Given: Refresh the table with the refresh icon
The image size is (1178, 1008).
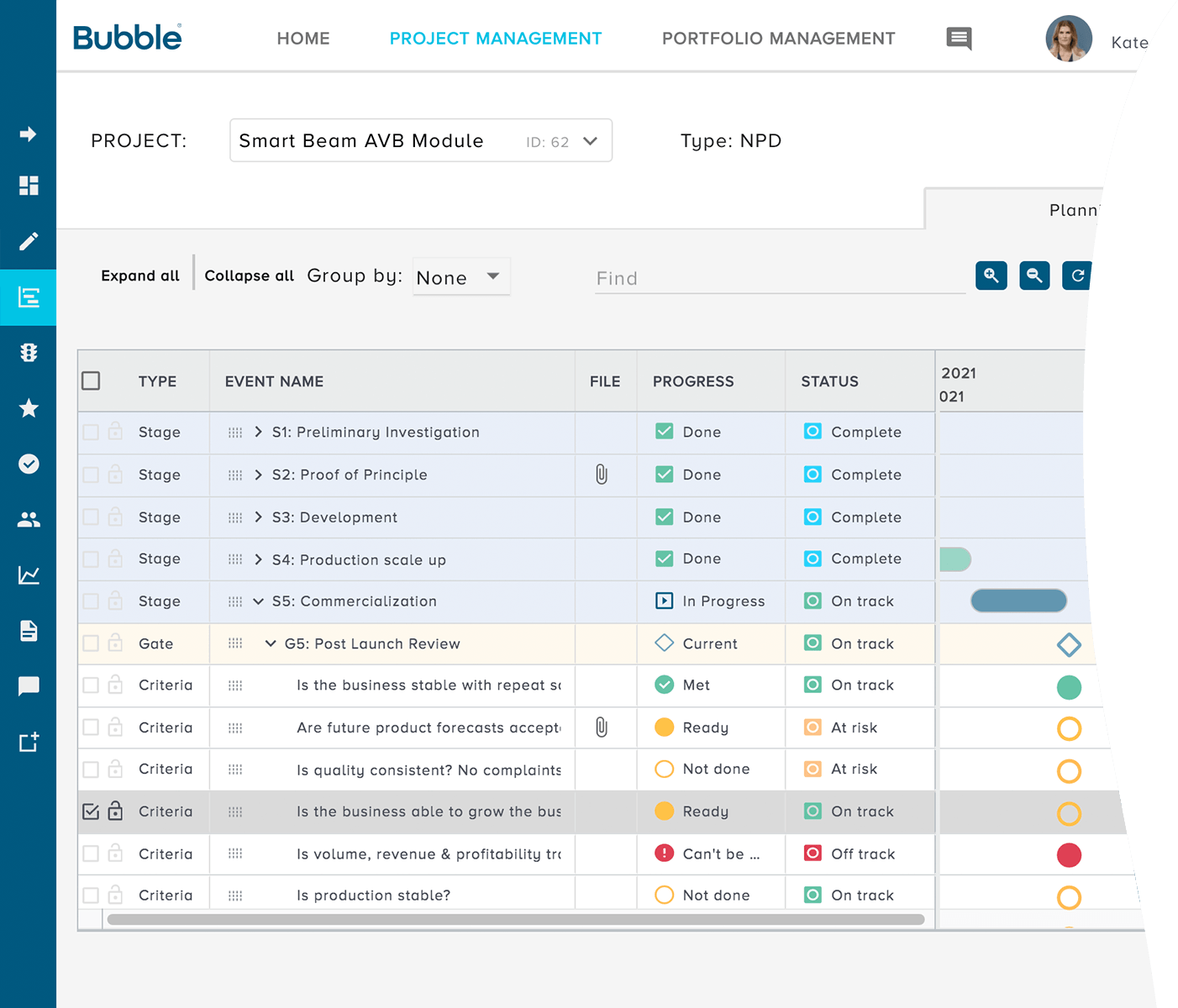Looking at the screenshot, I should point(1078,276).
